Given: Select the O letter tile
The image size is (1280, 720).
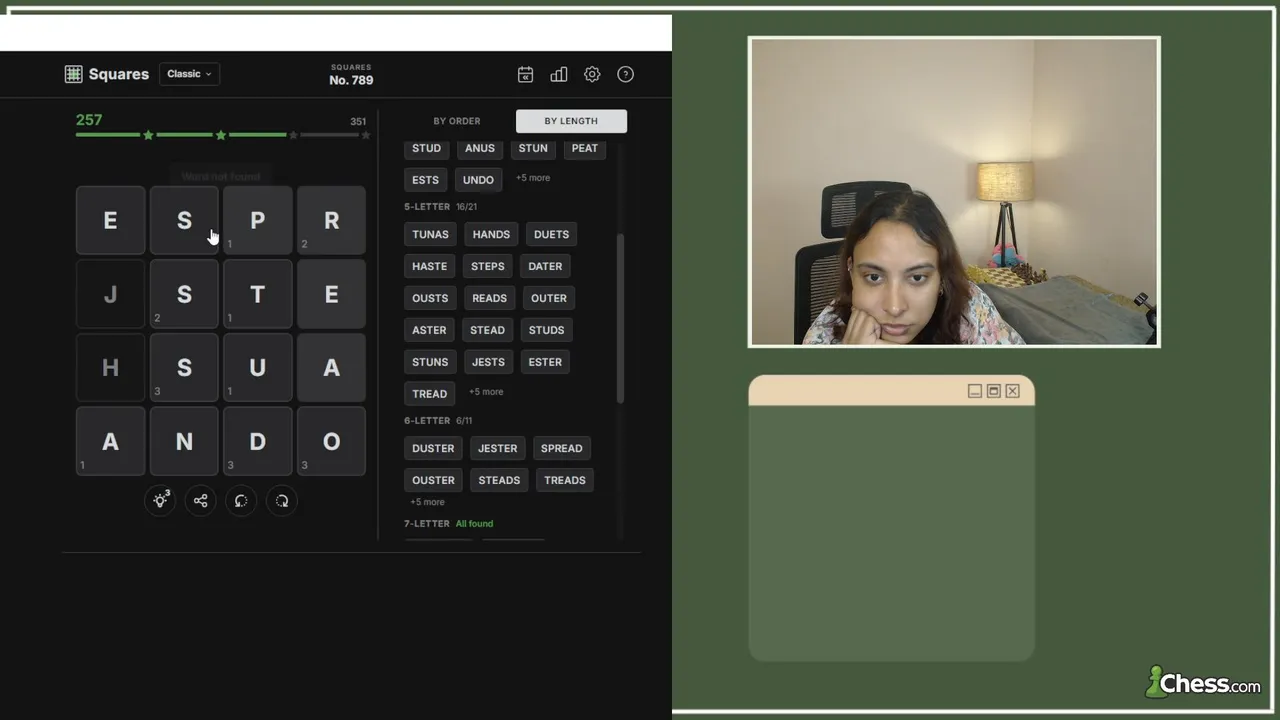Looking at the screenshot, I should click(x=331, y=441).
